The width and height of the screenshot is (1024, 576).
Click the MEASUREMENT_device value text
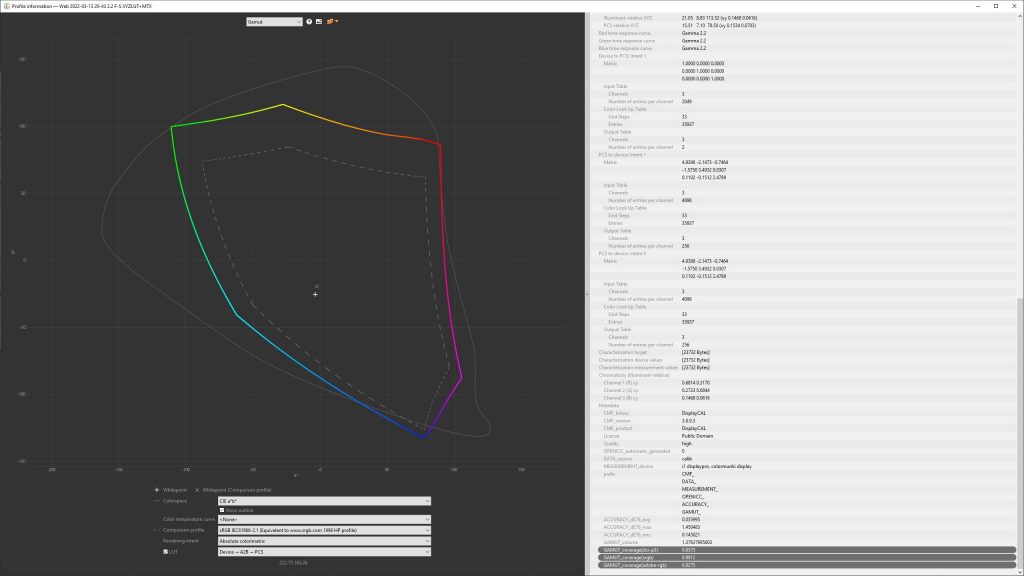coord(716,466)
